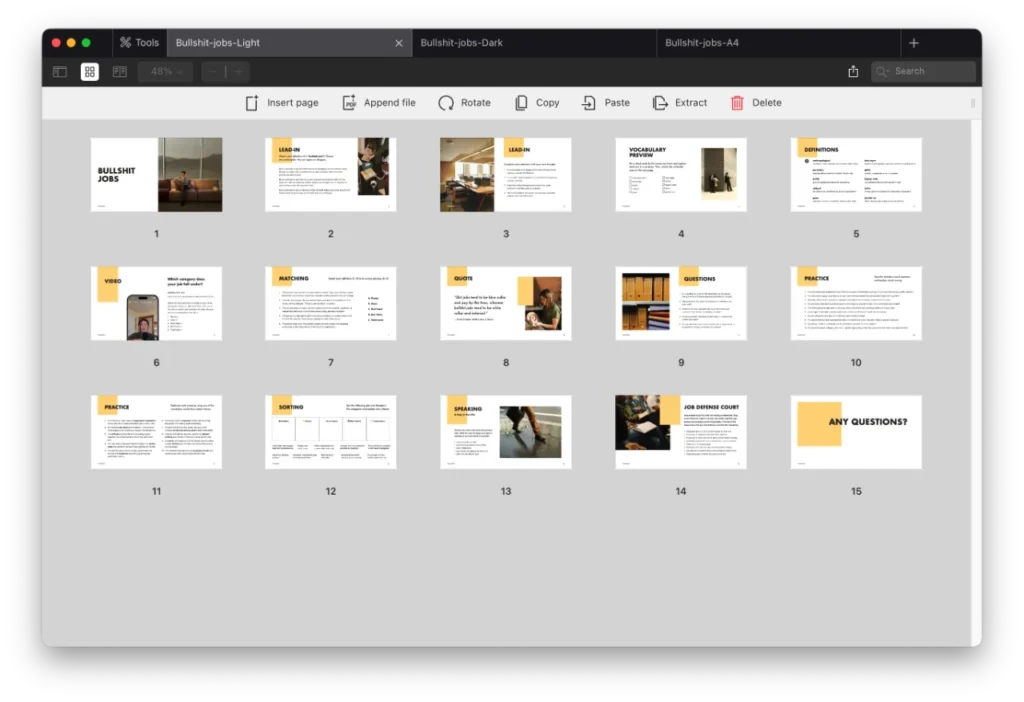Open the Tools menu

pyautogui.click(x=138, y=43)
